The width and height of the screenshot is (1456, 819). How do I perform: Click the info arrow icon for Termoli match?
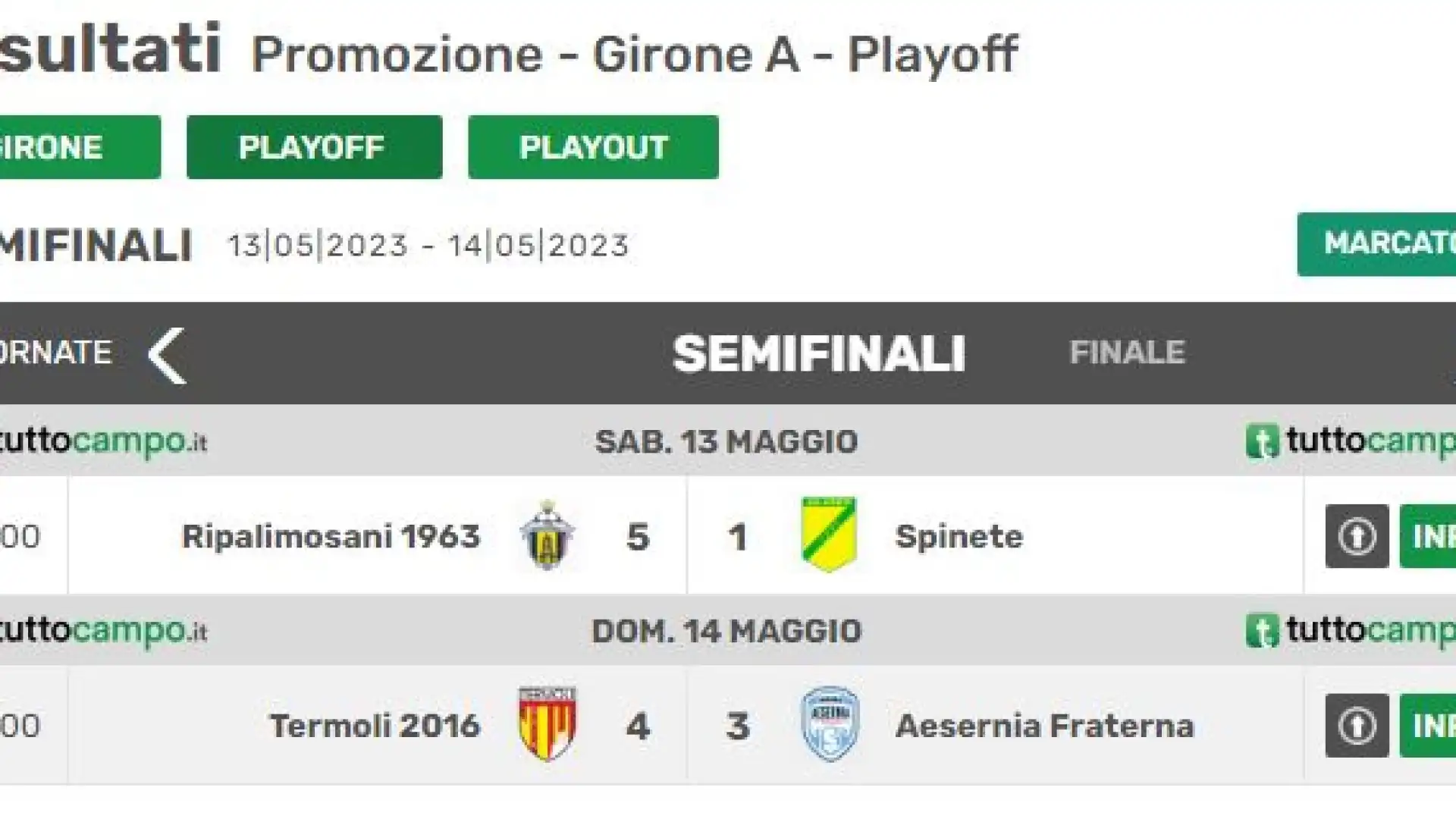1357,726
